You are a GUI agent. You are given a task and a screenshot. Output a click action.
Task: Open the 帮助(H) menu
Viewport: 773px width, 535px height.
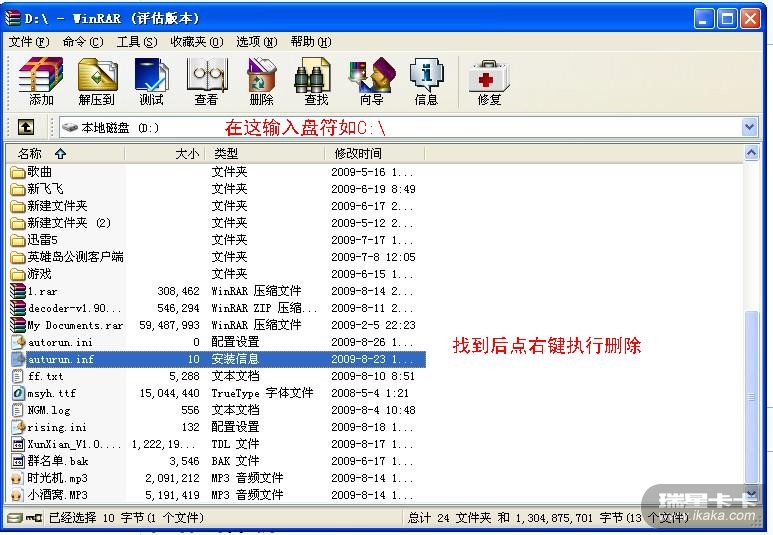pyautogui.click(x=311, y=42)
